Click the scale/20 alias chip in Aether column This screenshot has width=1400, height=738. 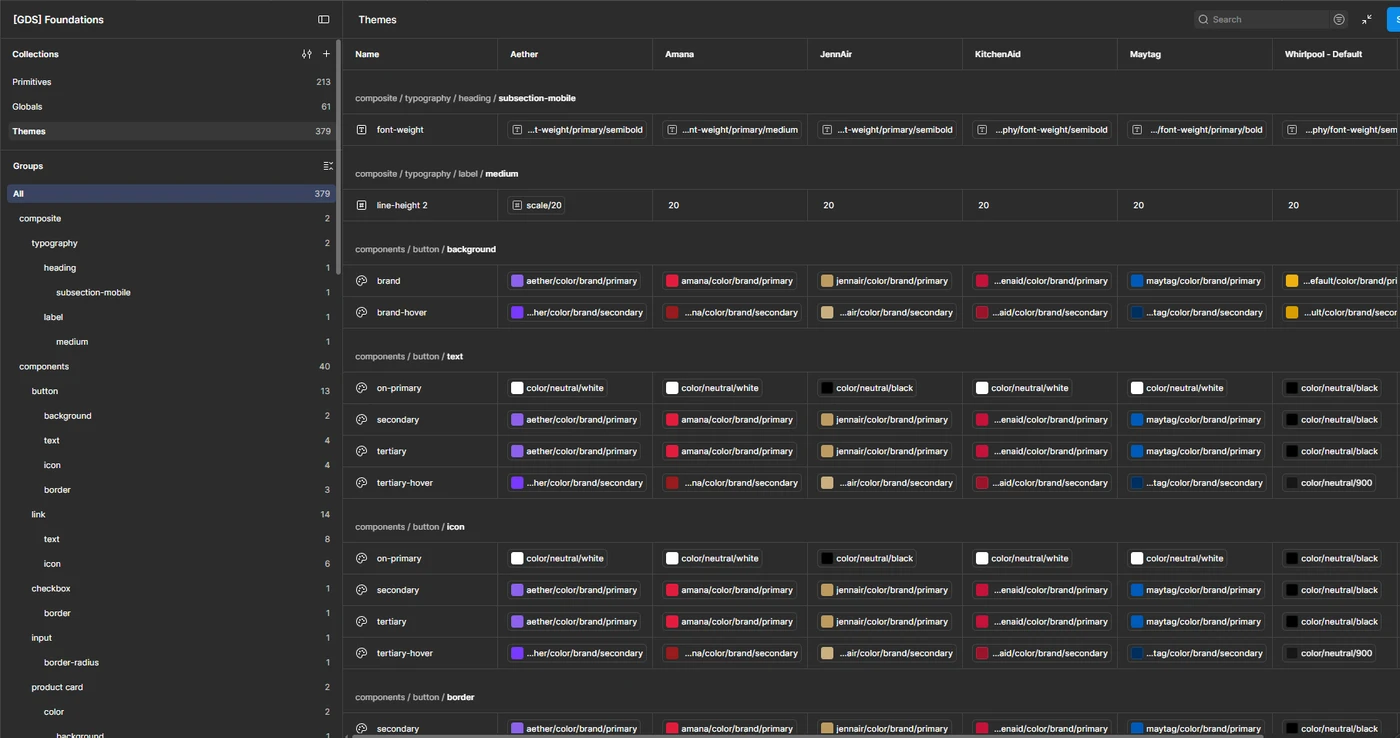[x=537, y=205]
